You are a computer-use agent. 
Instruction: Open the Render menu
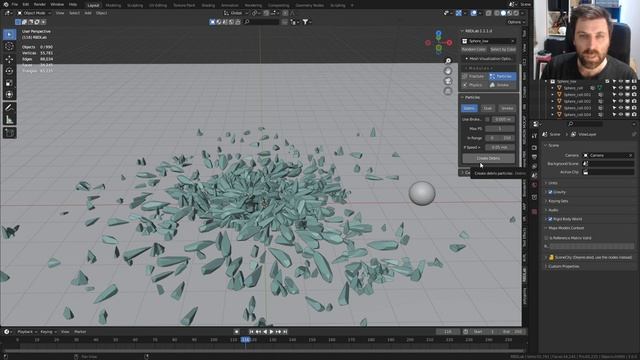pyautogui.click(x=40, y=4)
